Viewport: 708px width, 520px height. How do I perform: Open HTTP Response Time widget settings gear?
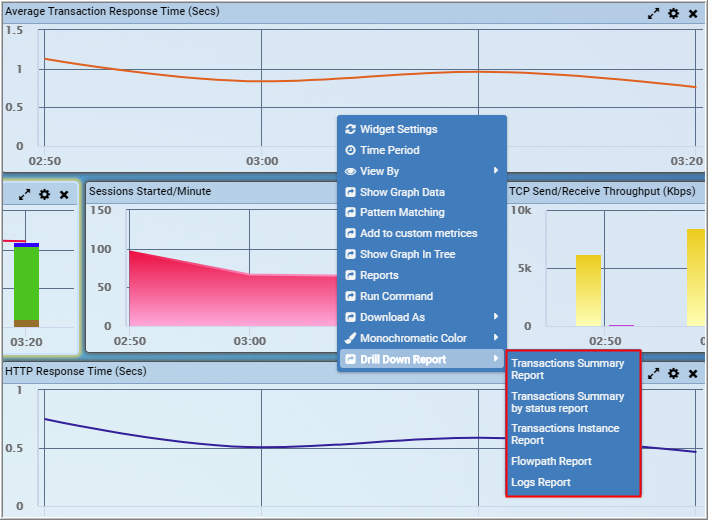[673, 373]
